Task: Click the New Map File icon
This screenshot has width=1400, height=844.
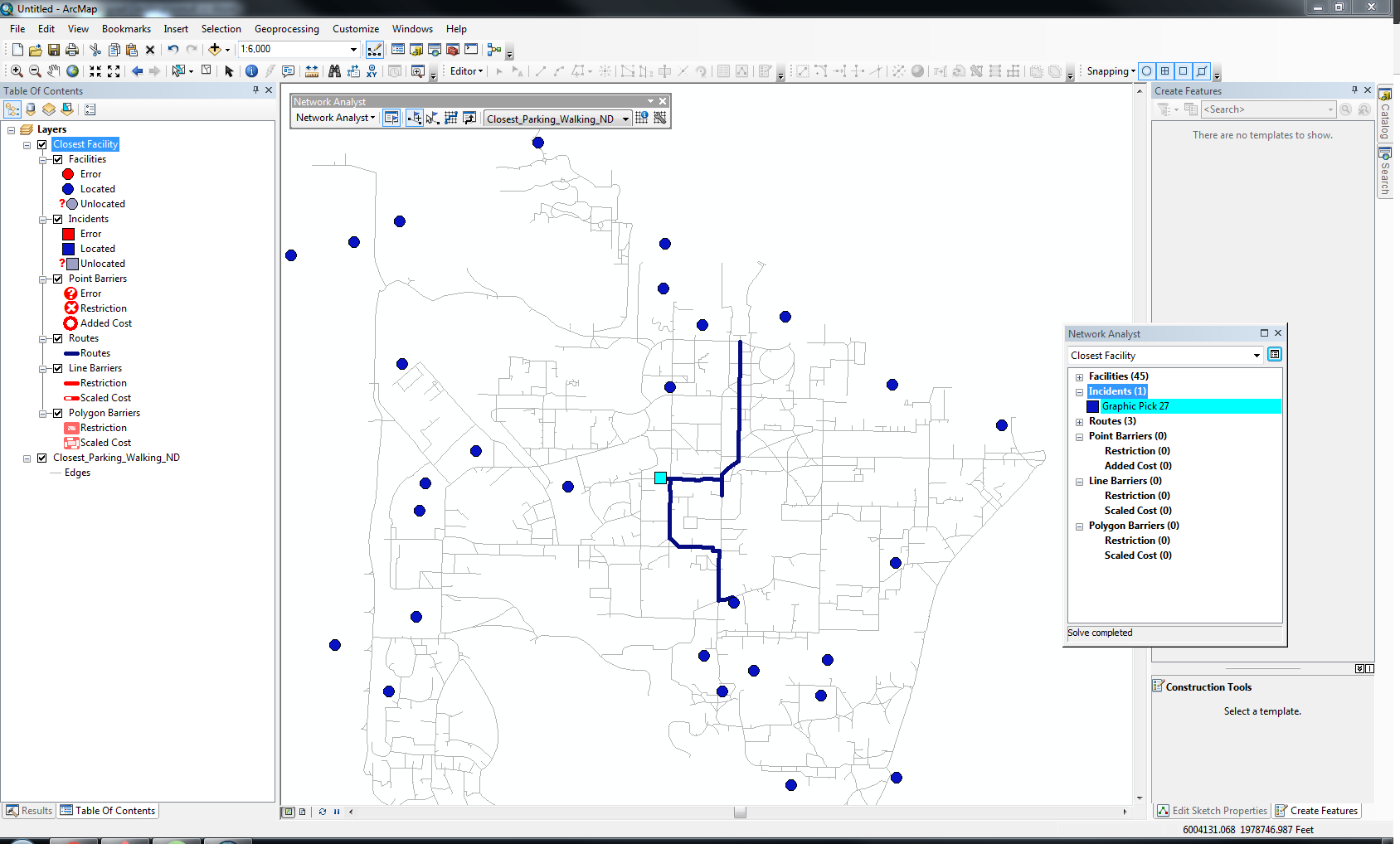Action: click(17, 50)
